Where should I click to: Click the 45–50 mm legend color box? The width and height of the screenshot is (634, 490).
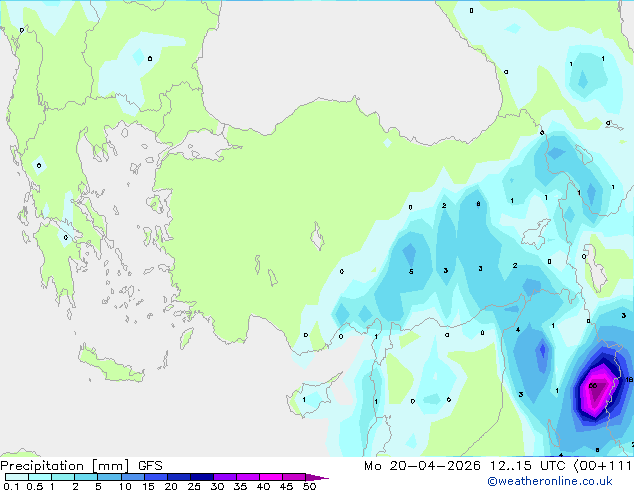[x=294, y=477]
